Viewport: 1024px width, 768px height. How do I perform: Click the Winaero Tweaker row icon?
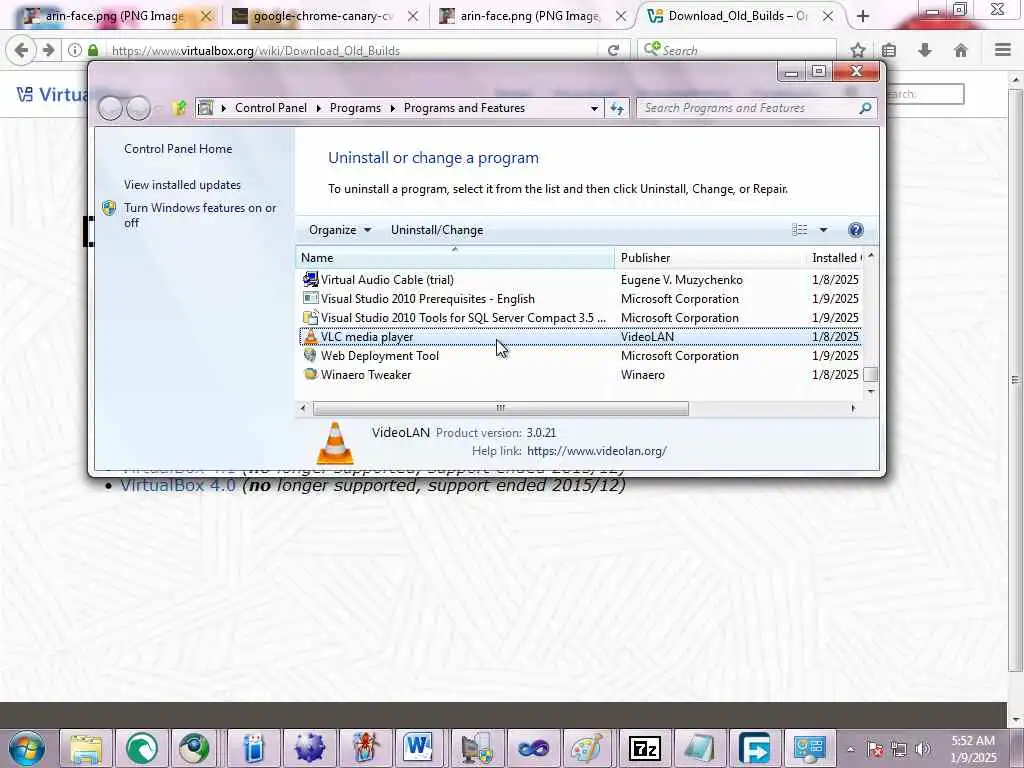click(310, 374)
